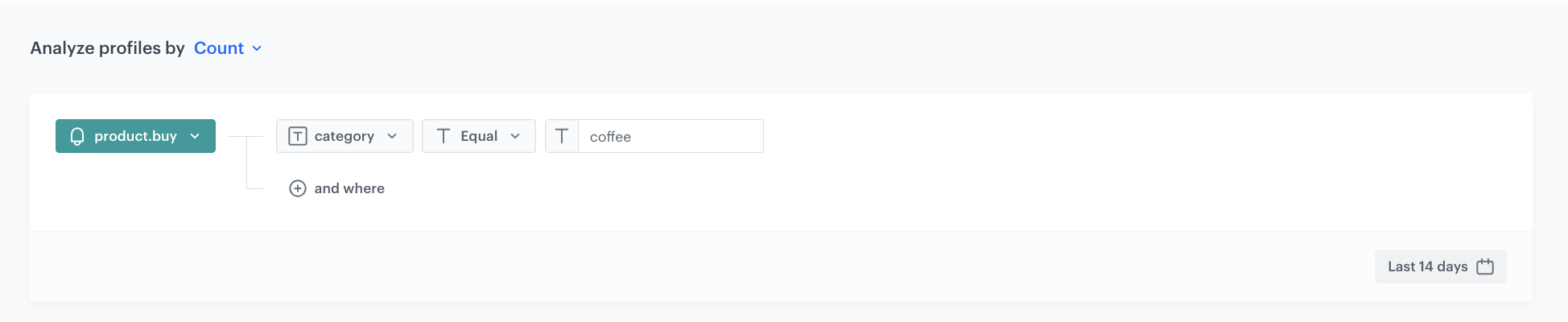Click the chevron arrow in Equal selector

(515, 136)
